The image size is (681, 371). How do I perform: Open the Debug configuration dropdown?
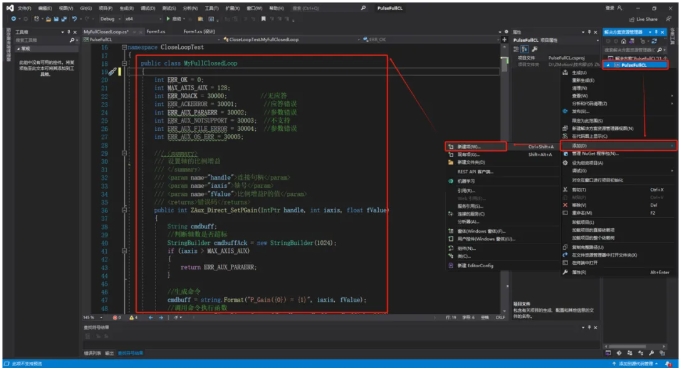[109, 19]
